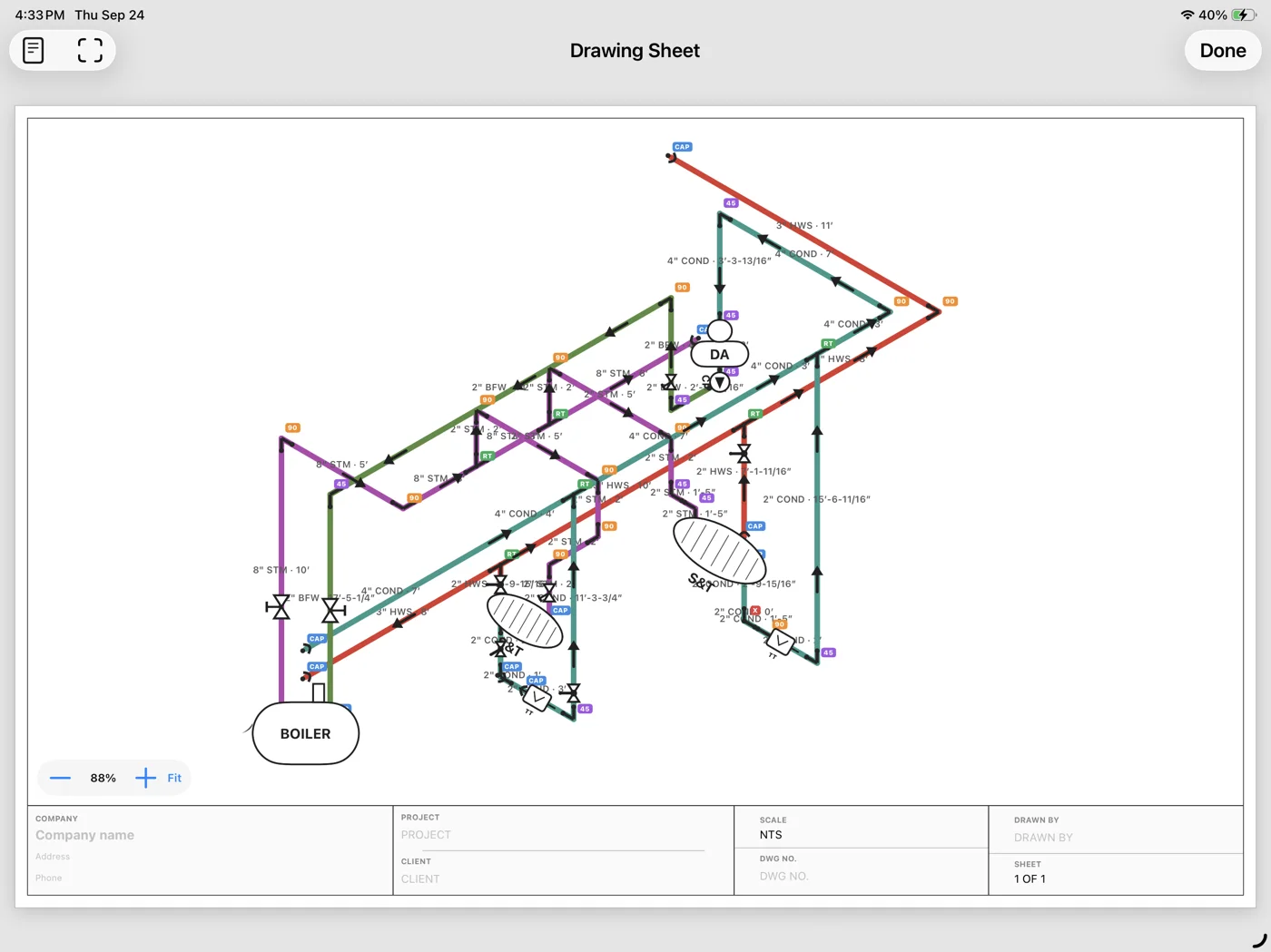Screen dimensions: 1271x952
Task: Tap Fit to fit the drawing
Action: 174,778
